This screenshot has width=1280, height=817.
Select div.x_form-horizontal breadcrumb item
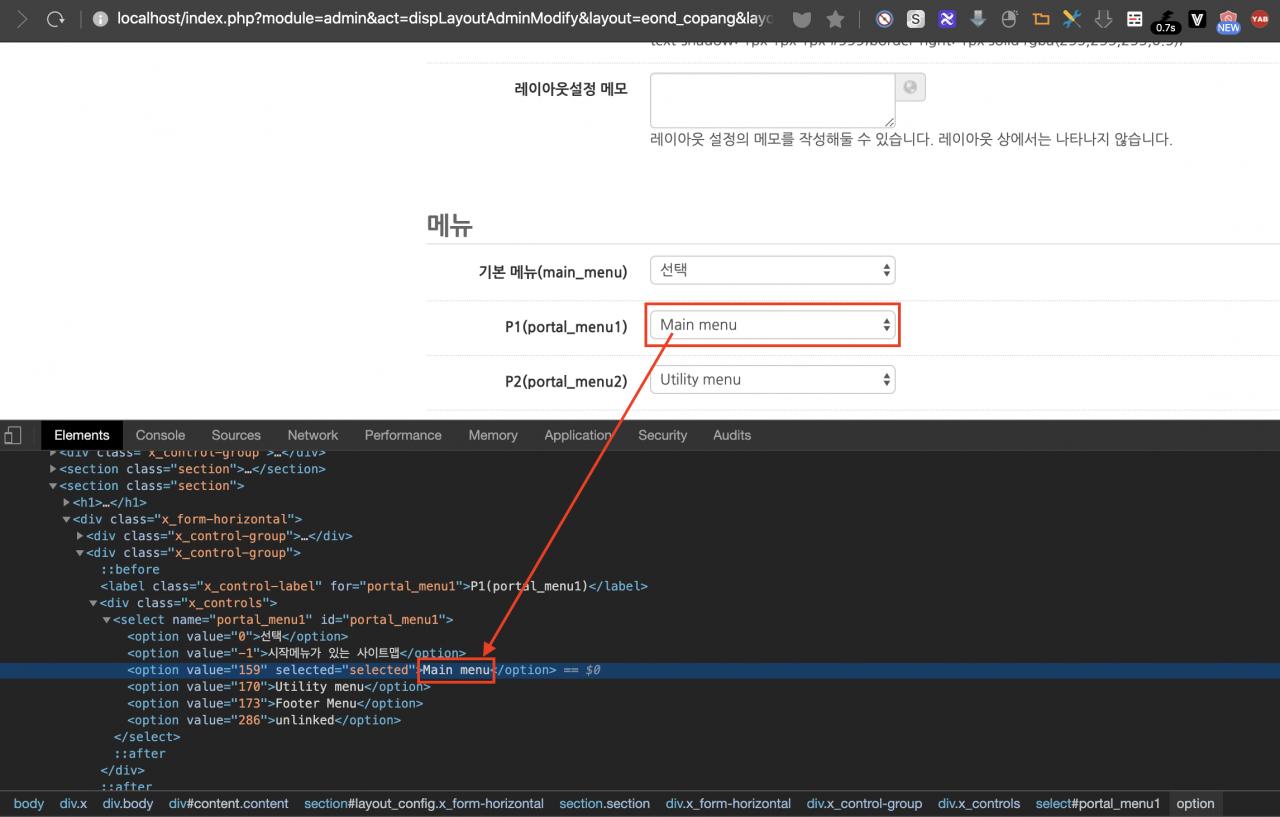coord(729,803)
